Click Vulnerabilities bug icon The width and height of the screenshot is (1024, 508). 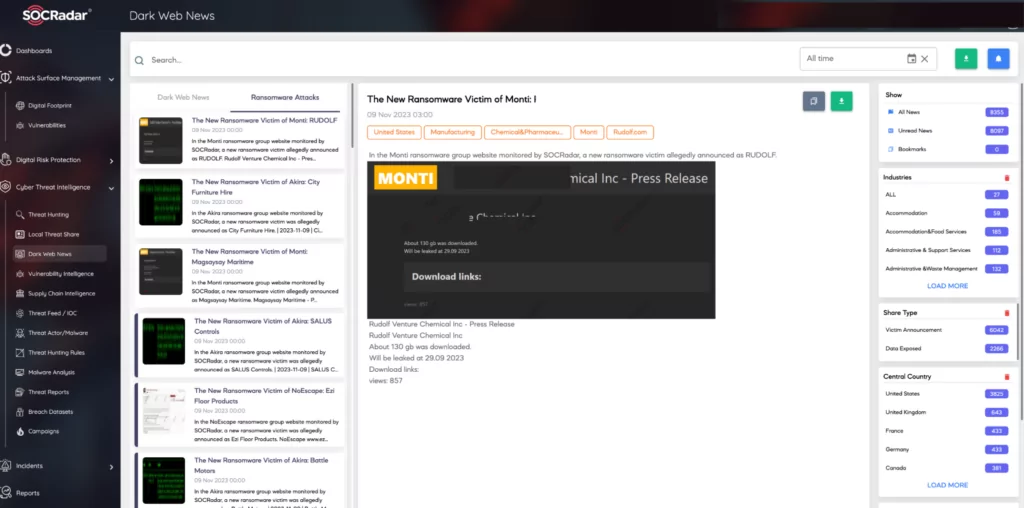pyautogui.click(x=20, y=125)
